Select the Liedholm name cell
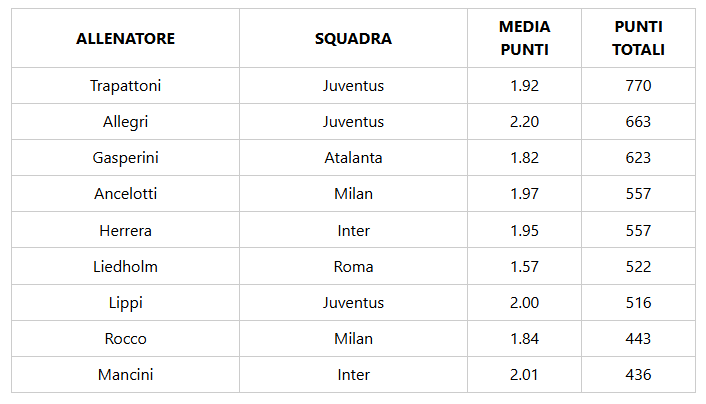The width and height of the screenshot is (706, 404). 125,267
